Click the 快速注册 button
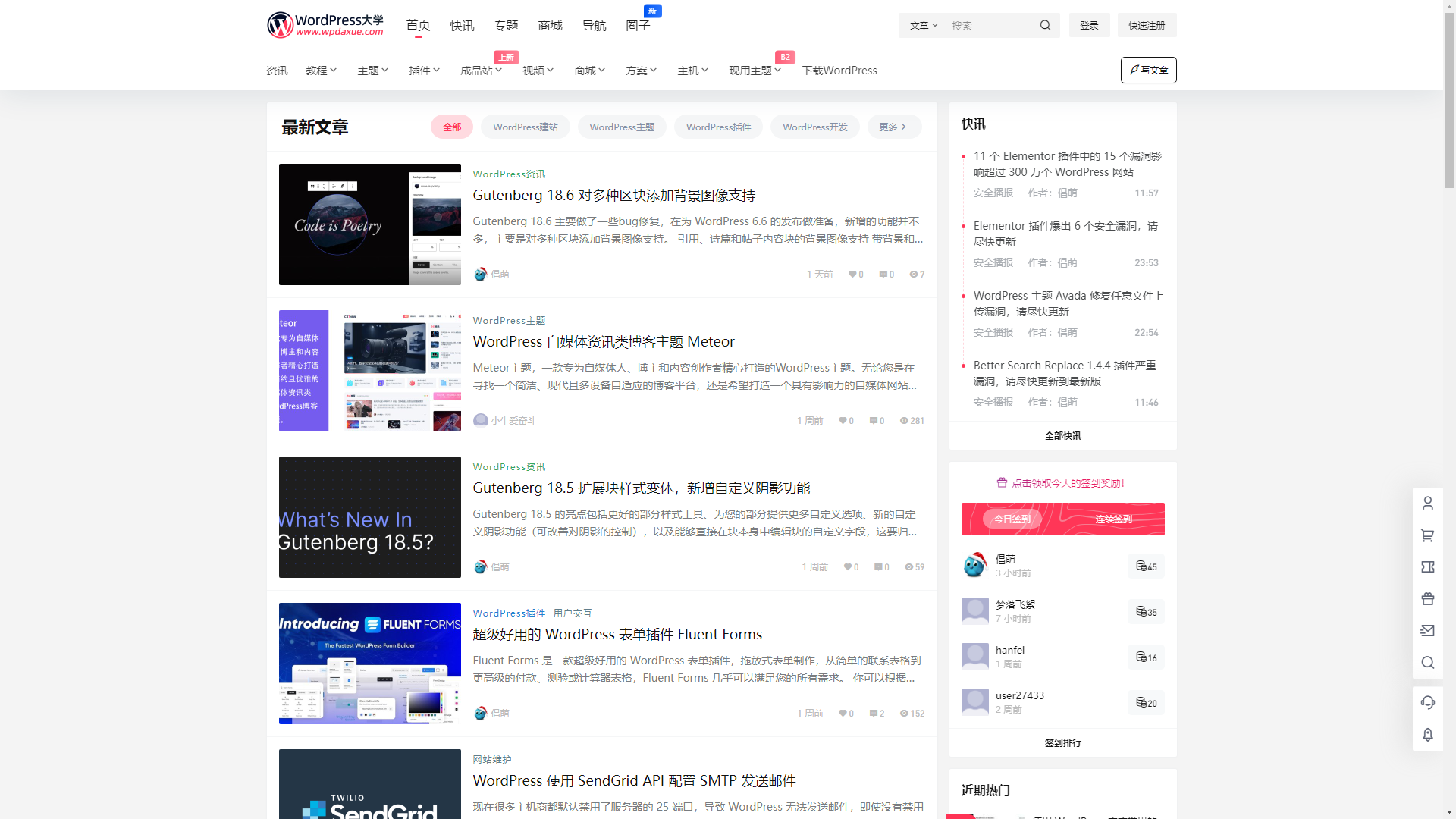 1146,25
